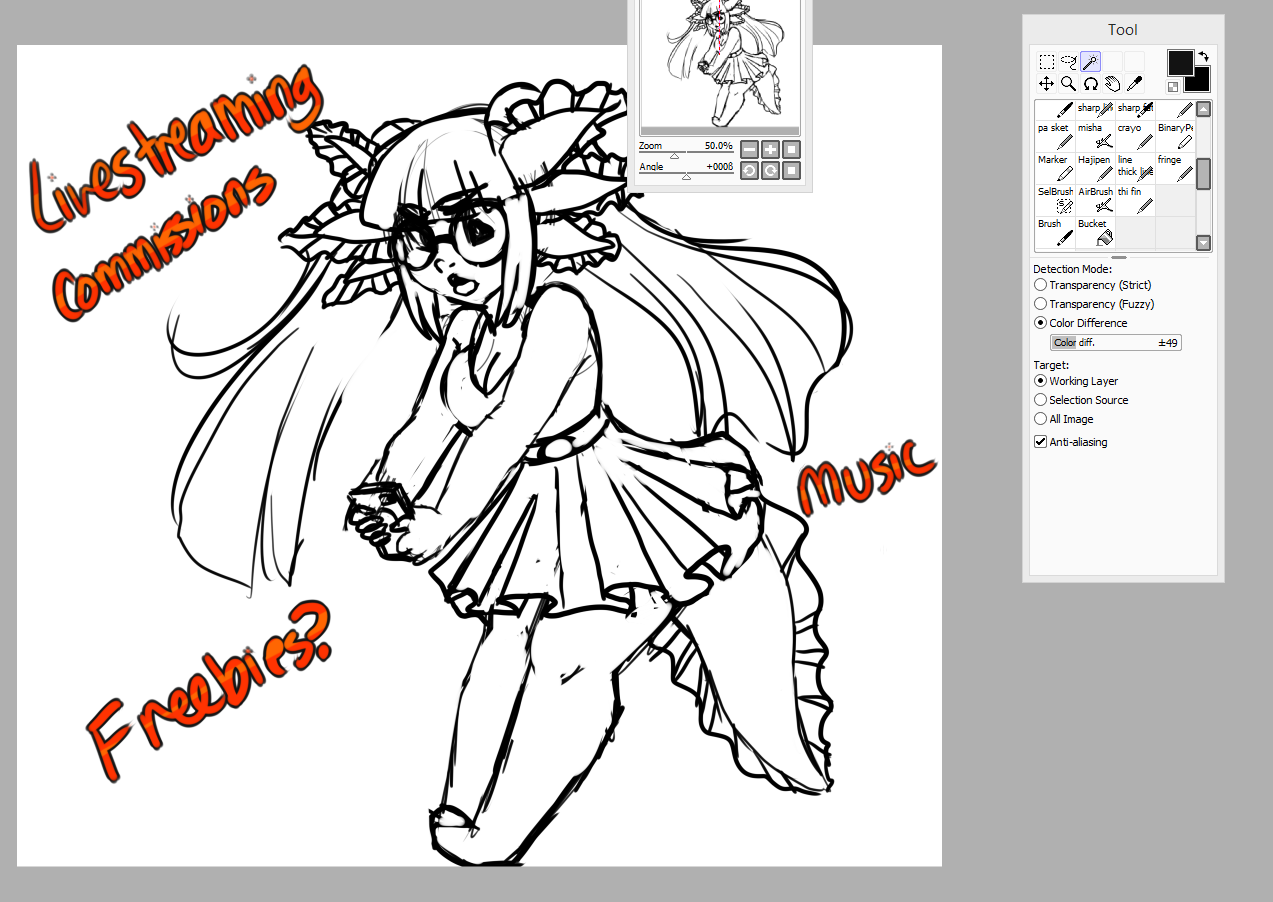Set target to All Image

pyautogui.click(x=1064, y=419)
